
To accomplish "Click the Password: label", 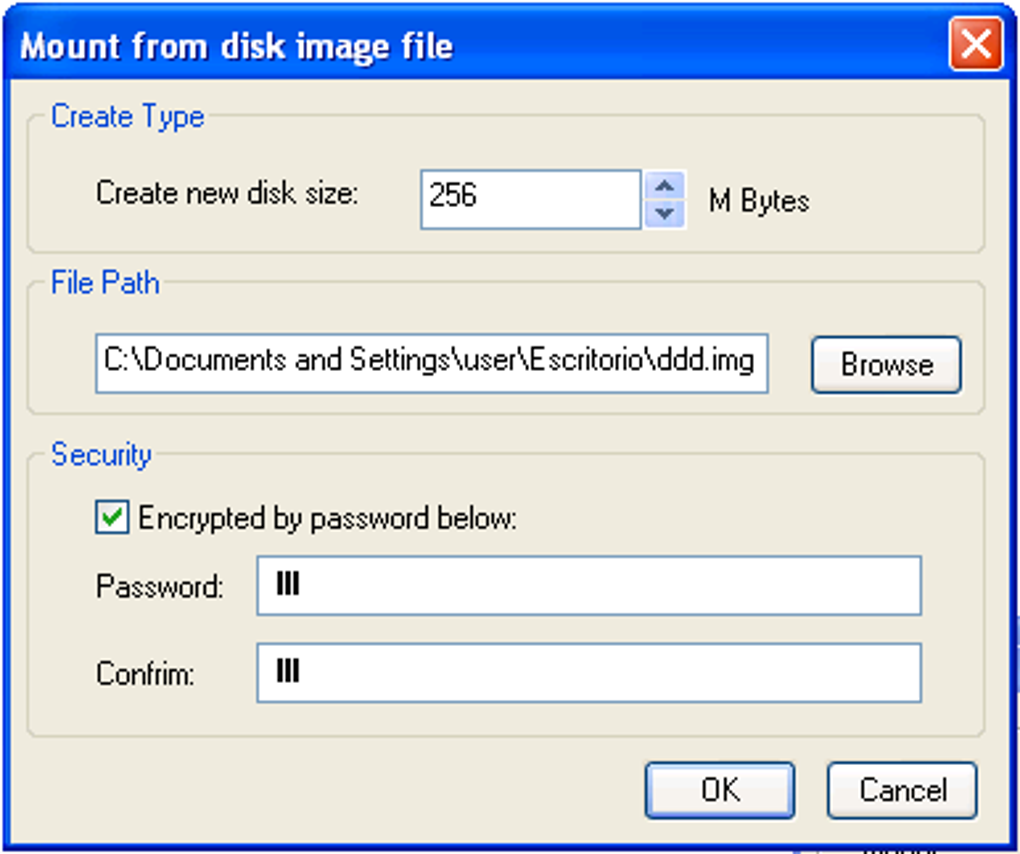I will [160, 586].
